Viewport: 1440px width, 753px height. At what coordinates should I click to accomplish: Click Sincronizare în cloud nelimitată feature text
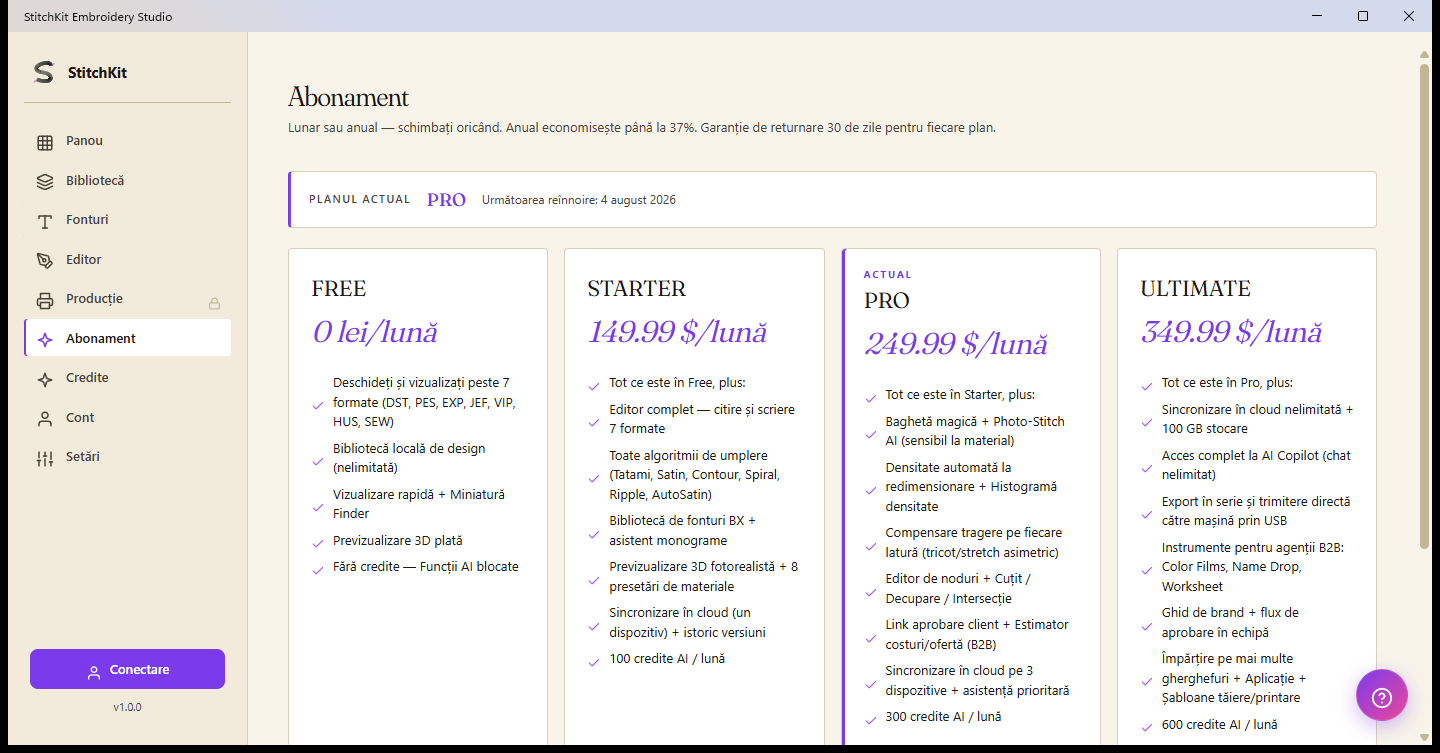(x=1257, y=419)
